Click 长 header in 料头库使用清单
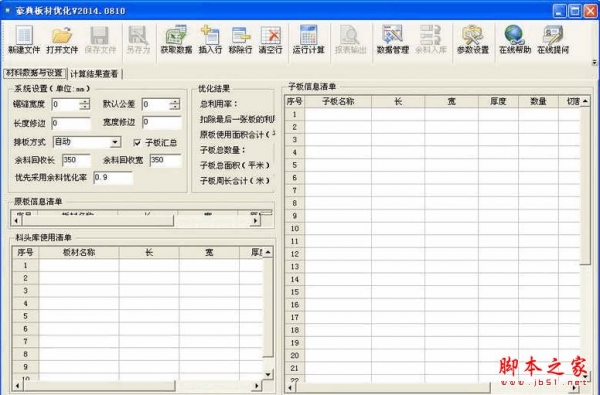This screenshot has width=600, height=395. (149, 252)
